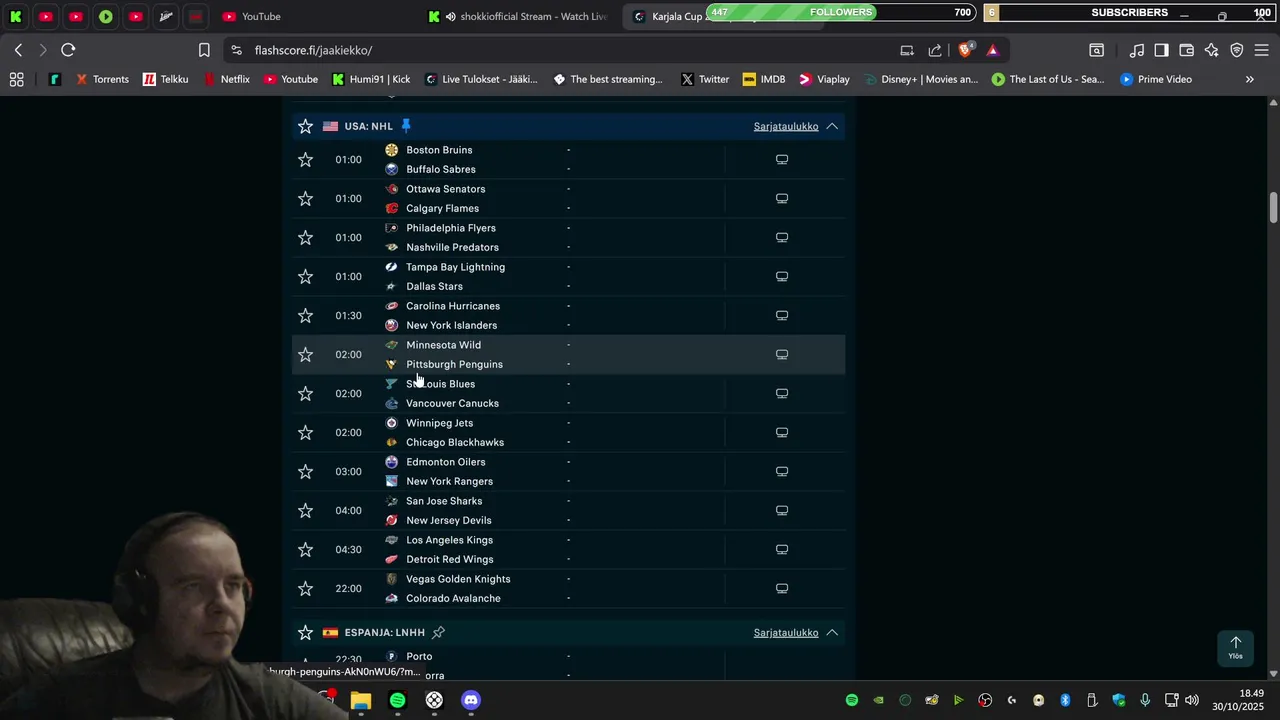The height and width of the screenshot is (720, 1280).
Task: Reload the flashscore page
Action: 68,50
